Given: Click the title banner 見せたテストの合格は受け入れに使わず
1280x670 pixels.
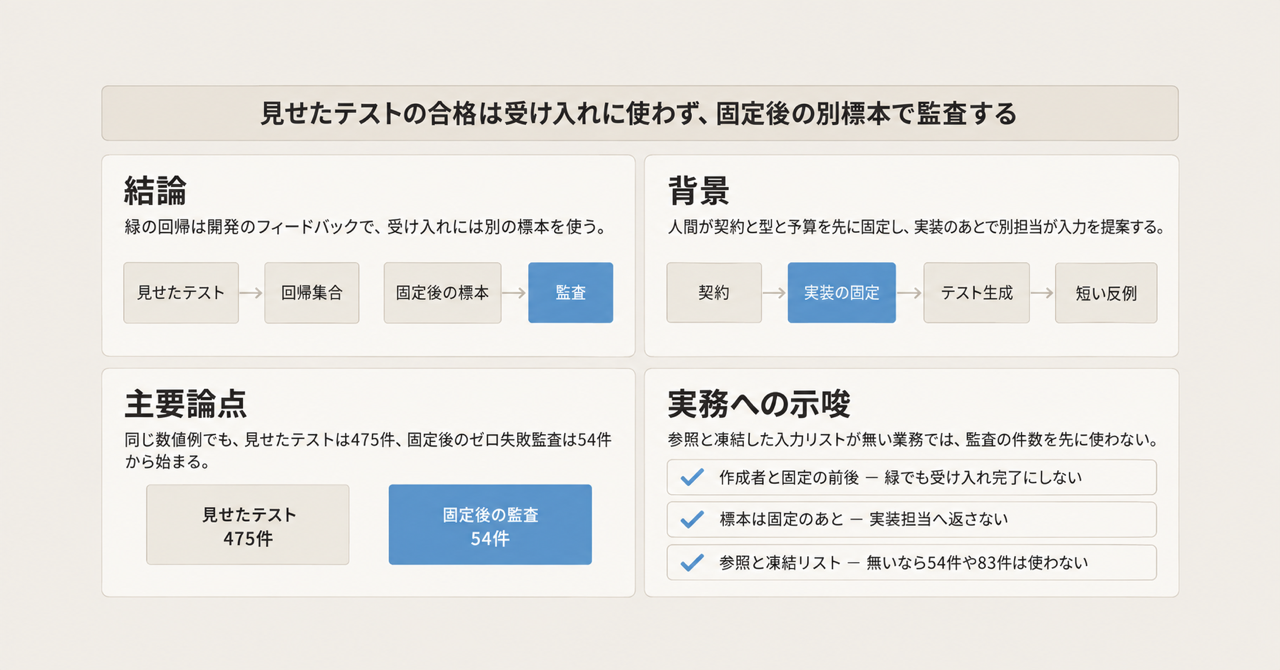Looking at the screenshot, I should click(x=640, y=113).
